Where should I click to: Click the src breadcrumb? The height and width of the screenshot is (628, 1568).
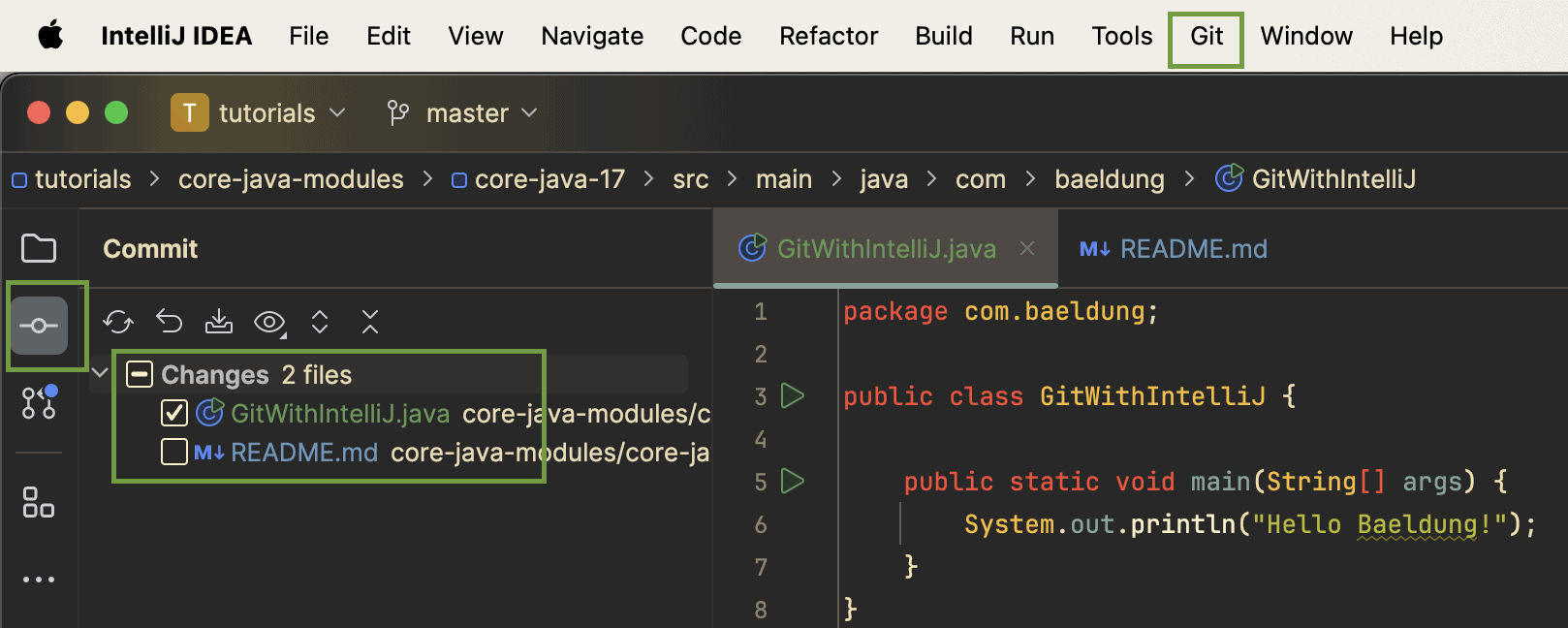pyautogui.click(x=691, y=179)
